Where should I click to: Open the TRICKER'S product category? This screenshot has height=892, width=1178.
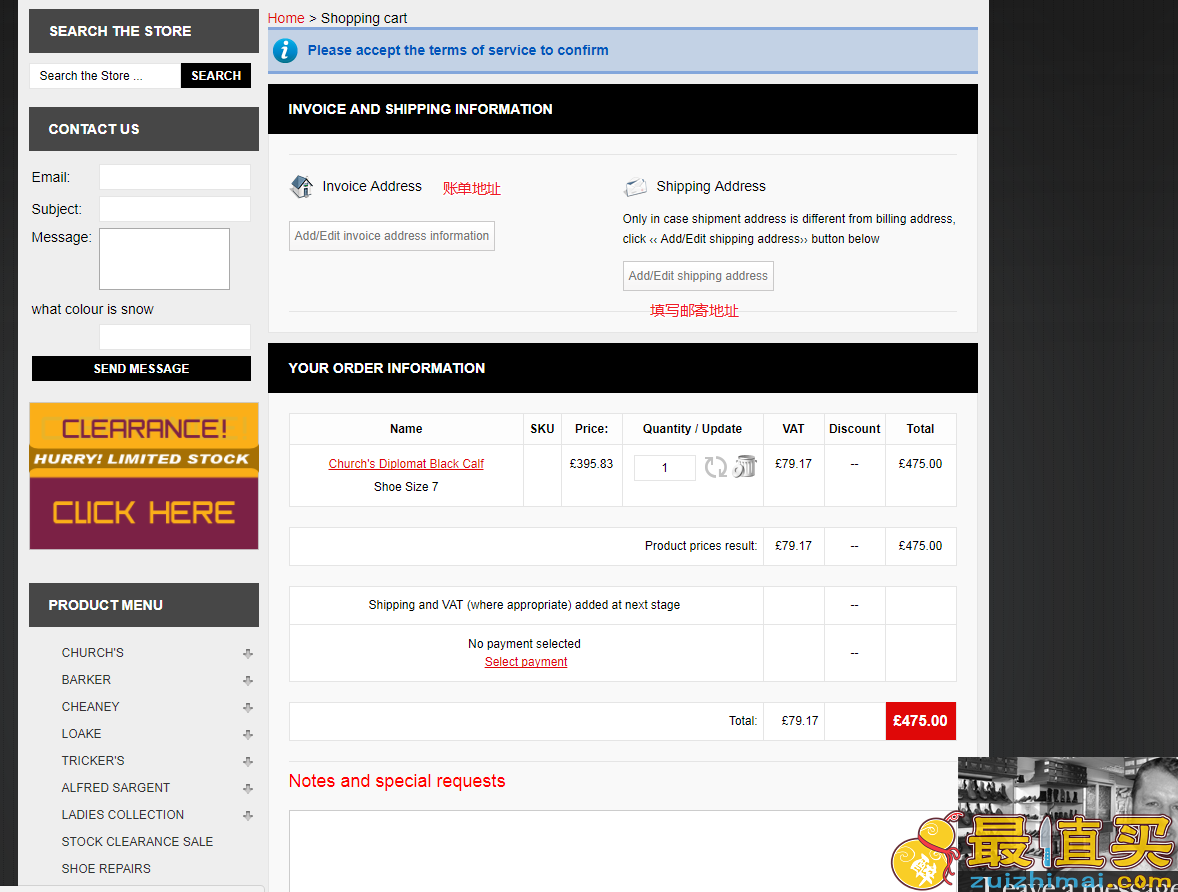click(x=93, y=760)
